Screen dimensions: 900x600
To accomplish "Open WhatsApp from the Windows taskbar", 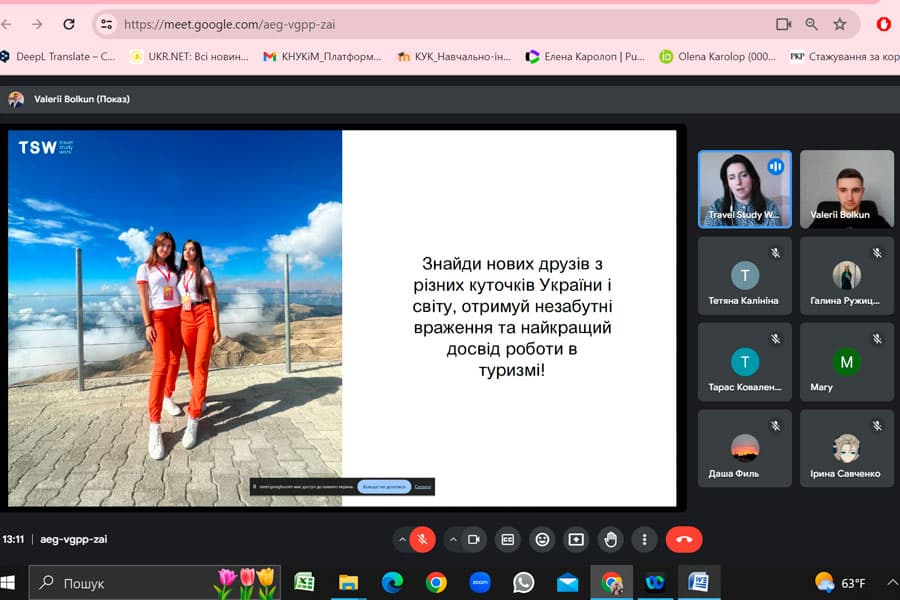I will (523, 582).
